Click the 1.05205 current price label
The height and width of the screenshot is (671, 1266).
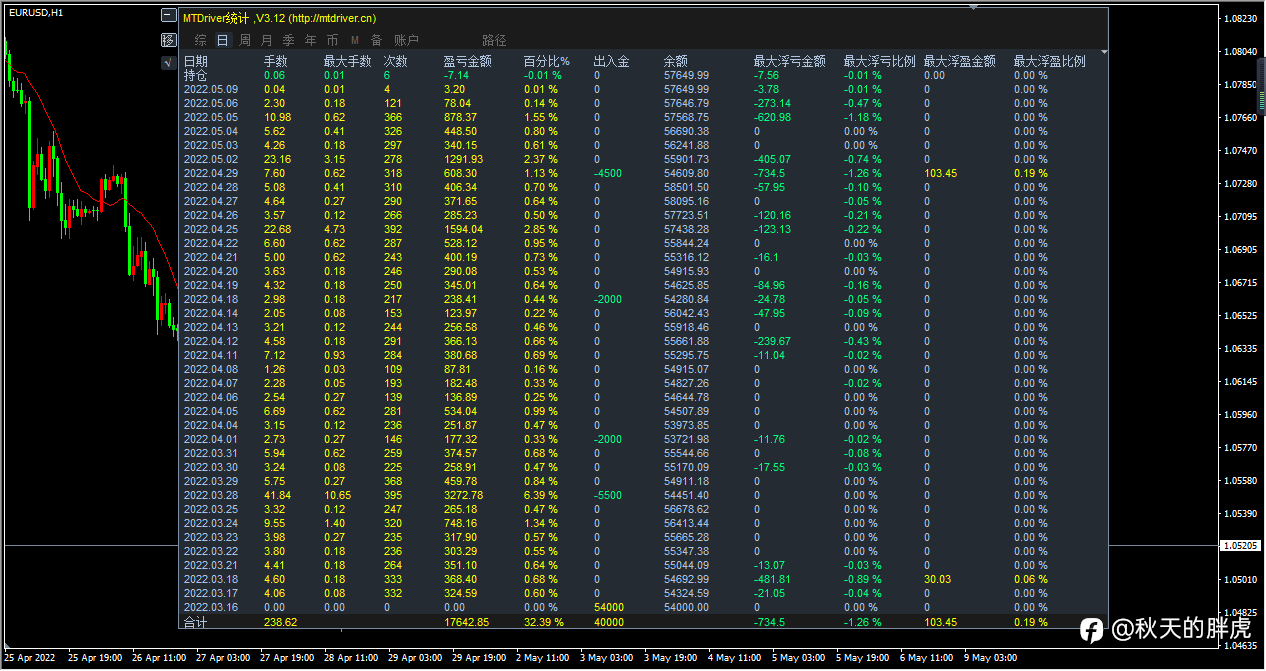tap(1242, 546)
